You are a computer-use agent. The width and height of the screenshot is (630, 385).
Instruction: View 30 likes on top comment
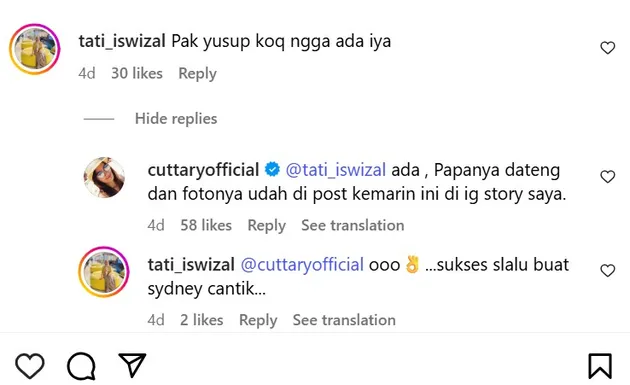(137, 74)
